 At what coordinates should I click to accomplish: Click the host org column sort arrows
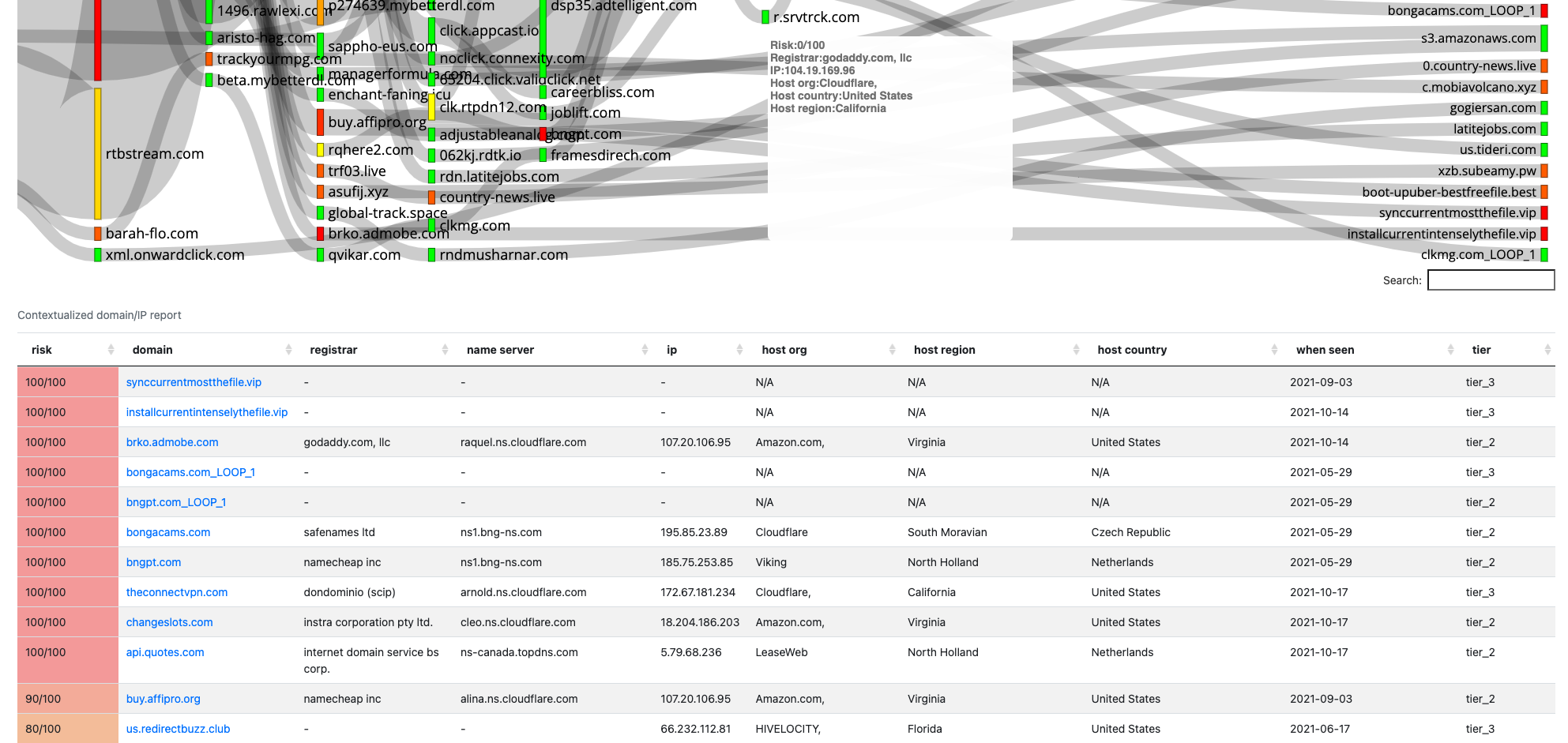click(892, 350)
